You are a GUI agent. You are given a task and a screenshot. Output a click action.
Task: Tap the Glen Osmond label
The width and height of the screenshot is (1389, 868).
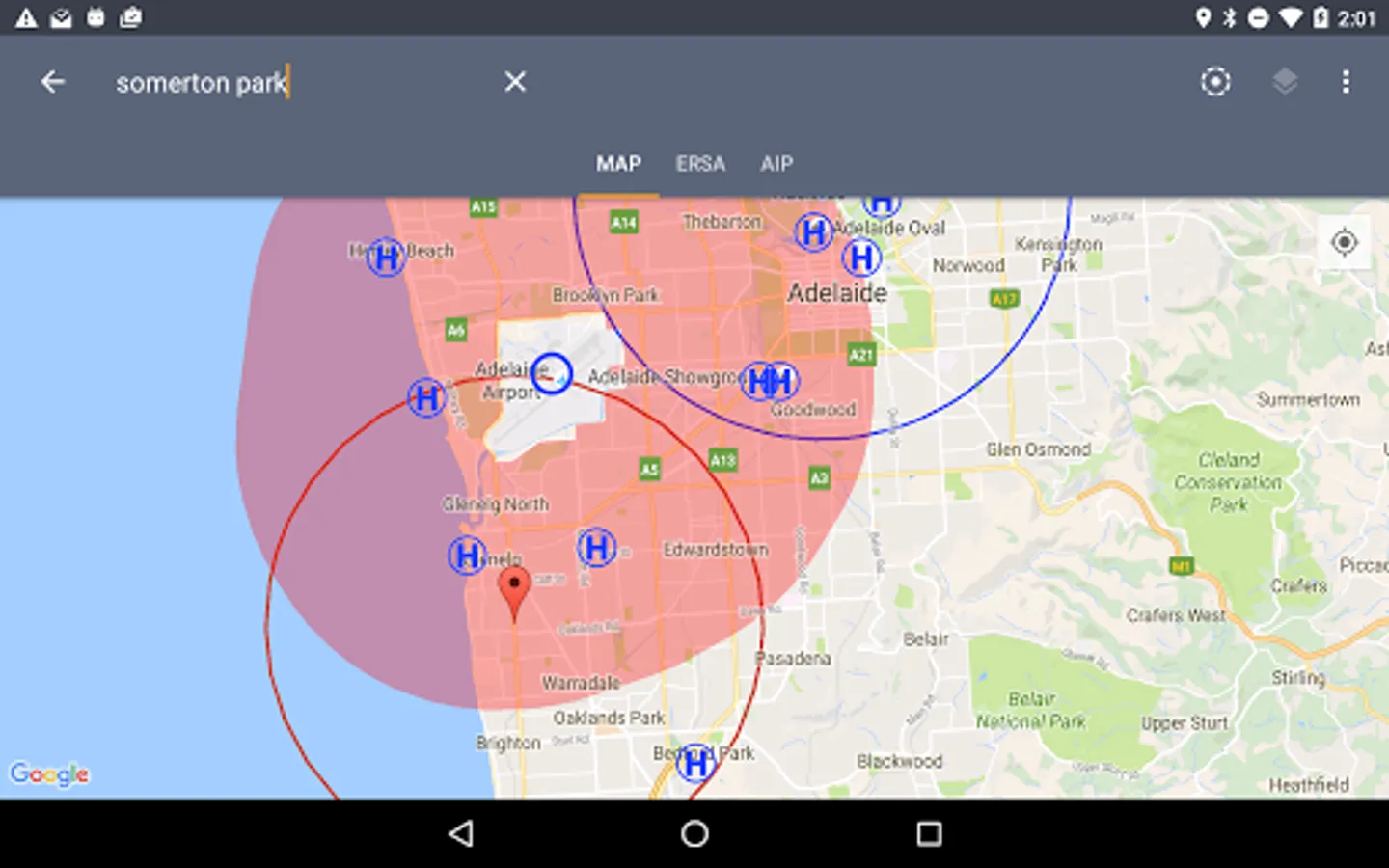(x=1038, y=449)
